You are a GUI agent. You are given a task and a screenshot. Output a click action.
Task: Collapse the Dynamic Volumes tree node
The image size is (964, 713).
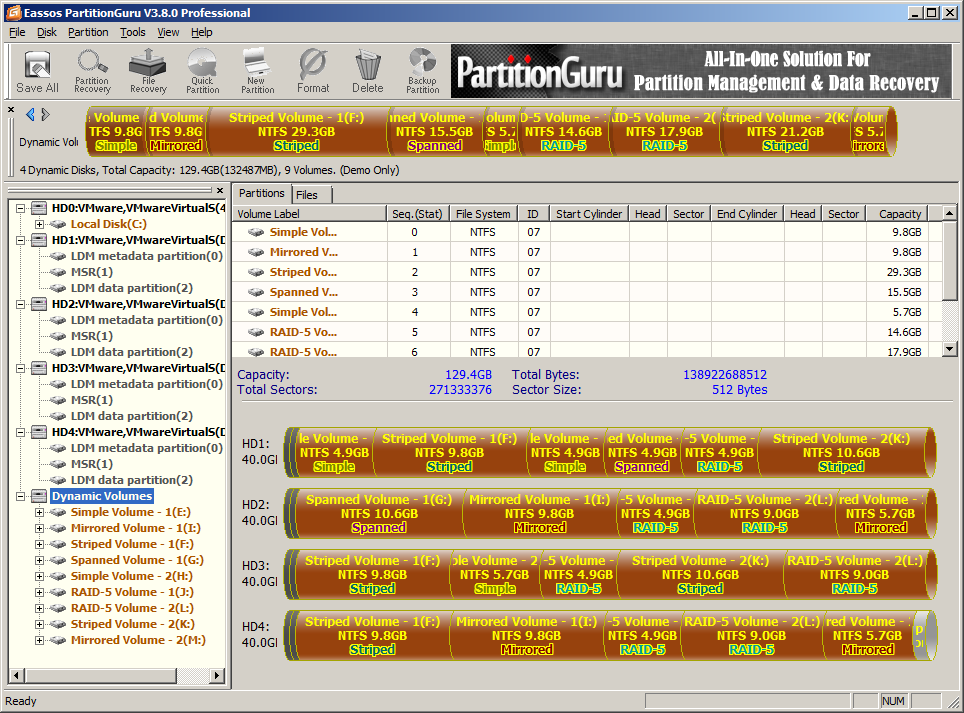coord(20,496)
